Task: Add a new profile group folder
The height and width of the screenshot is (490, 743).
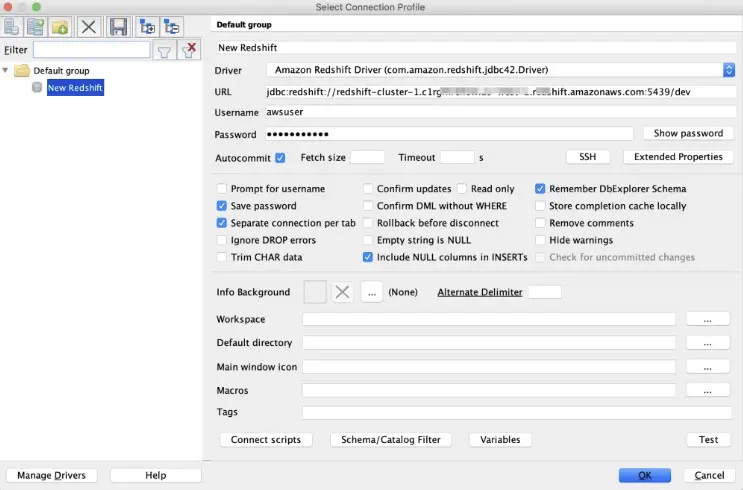Action: tap(60, 27)
